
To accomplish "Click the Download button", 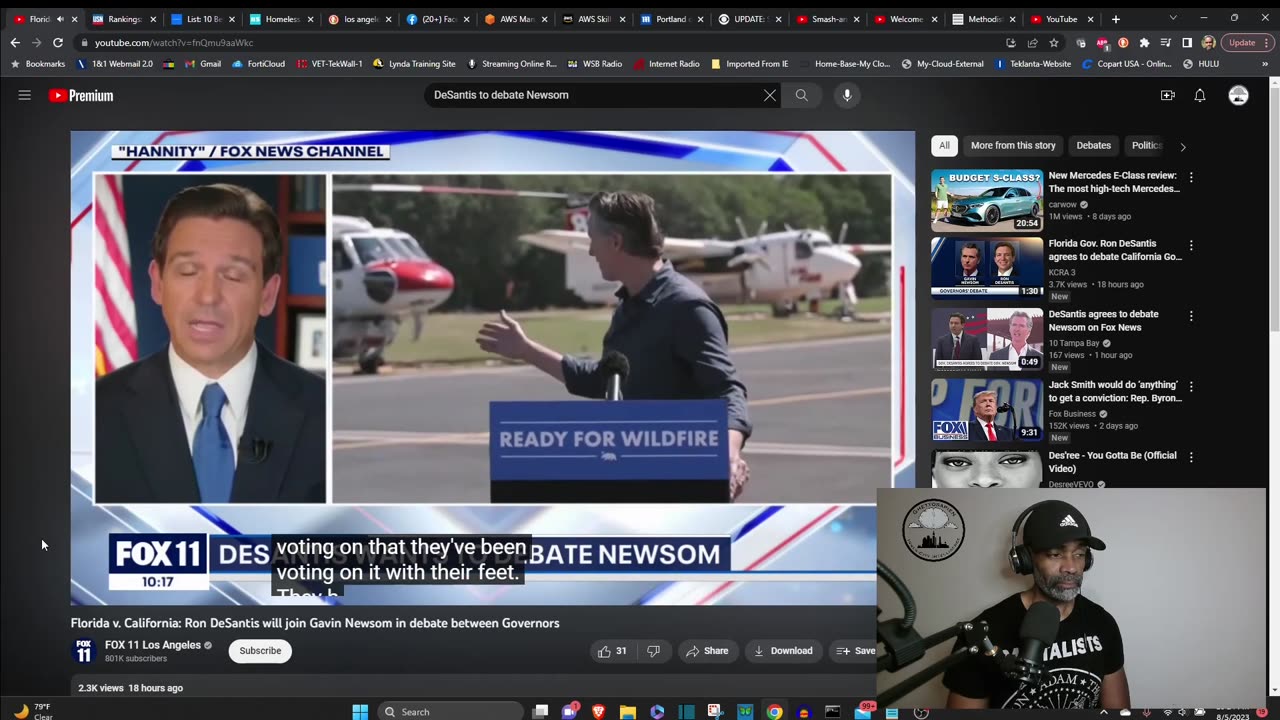I will (x=783, y=651).
